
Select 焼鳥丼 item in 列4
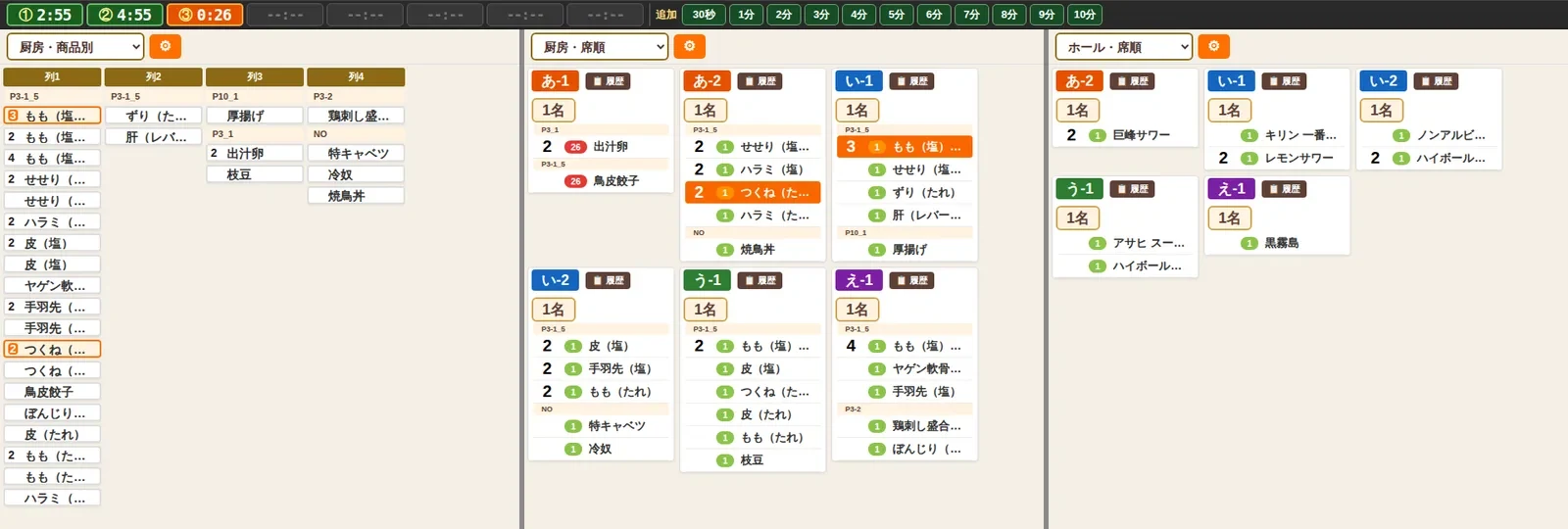pyautogui.click(x=356, y=196)
